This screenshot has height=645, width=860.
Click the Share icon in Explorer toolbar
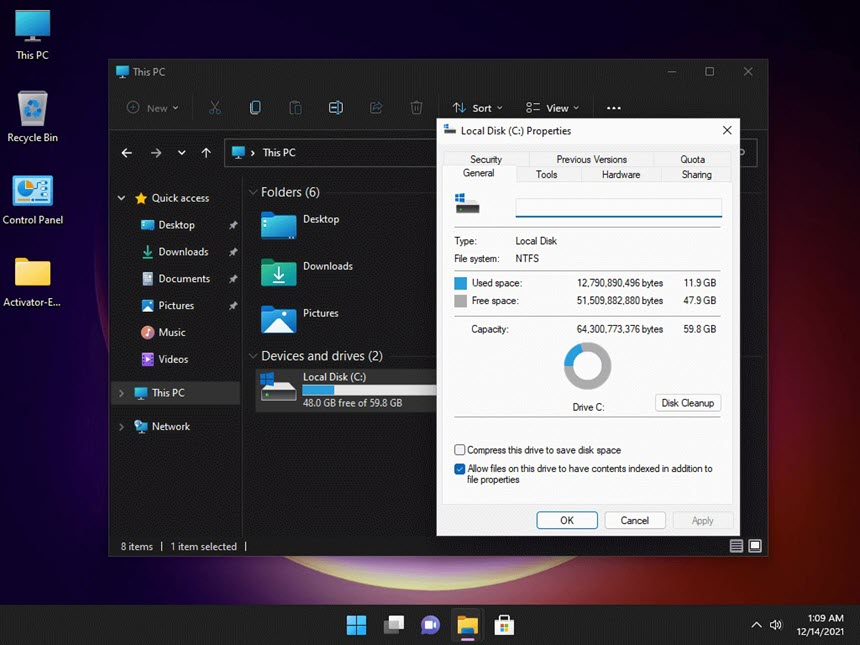click(376, 108)
